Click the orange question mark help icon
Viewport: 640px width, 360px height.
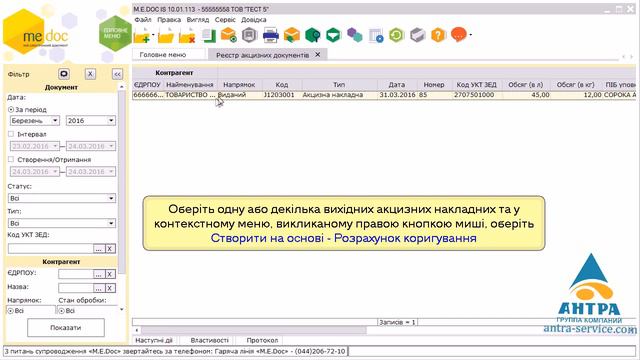[438, 35]
